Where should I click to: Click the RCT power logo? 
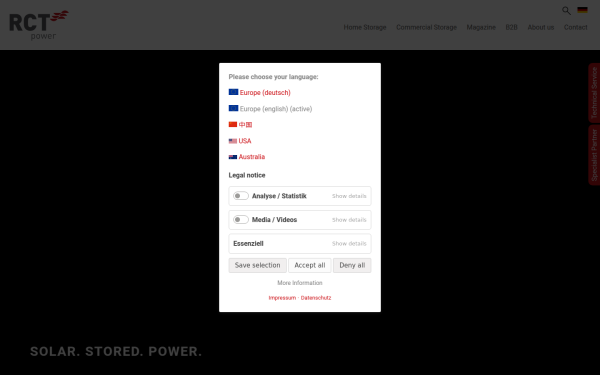39,25
